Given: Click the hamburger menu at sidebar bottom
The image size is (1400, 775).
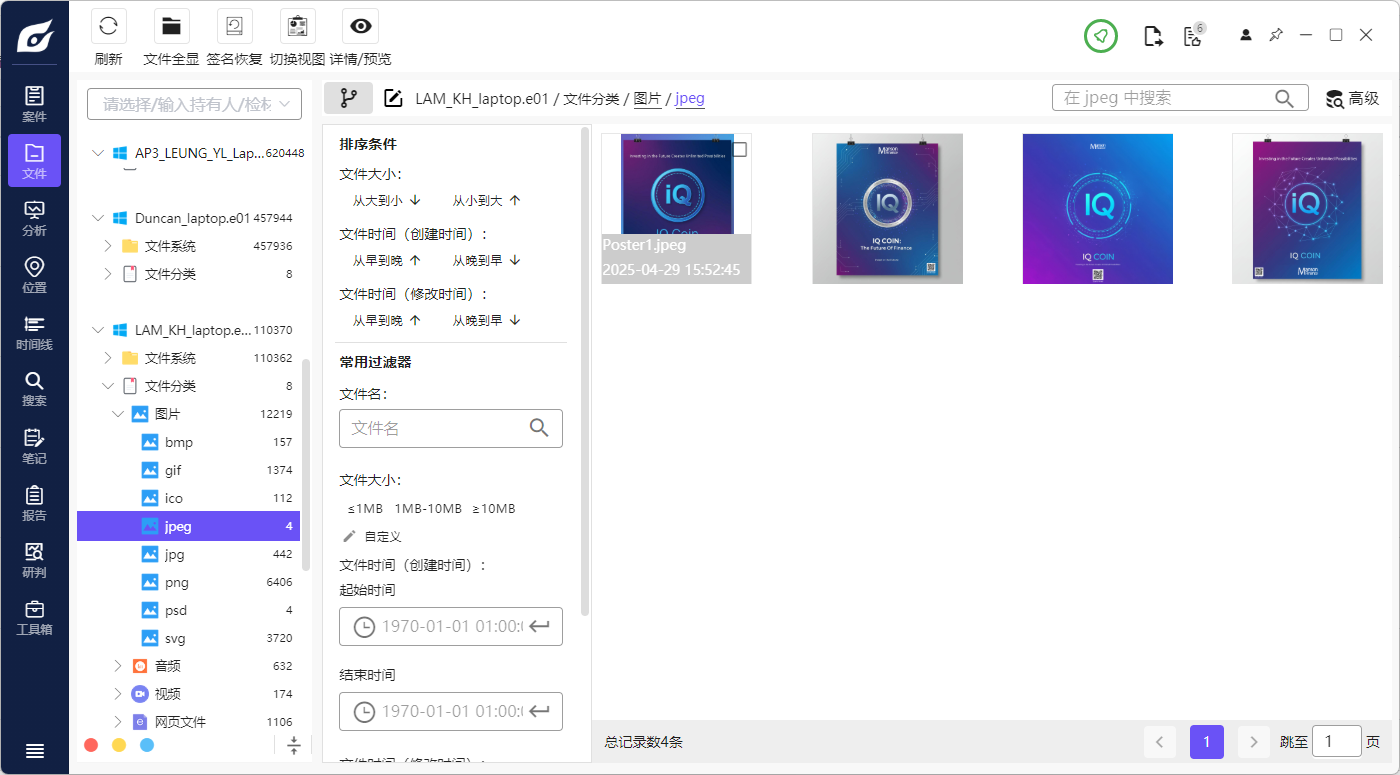Looking at the screenshot, I should coord(34,751).
